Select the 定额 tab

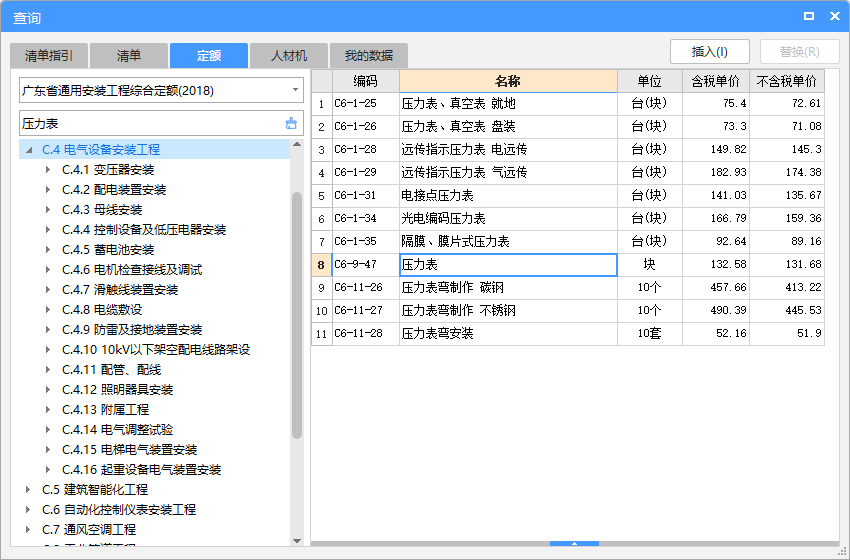(209, 56)
